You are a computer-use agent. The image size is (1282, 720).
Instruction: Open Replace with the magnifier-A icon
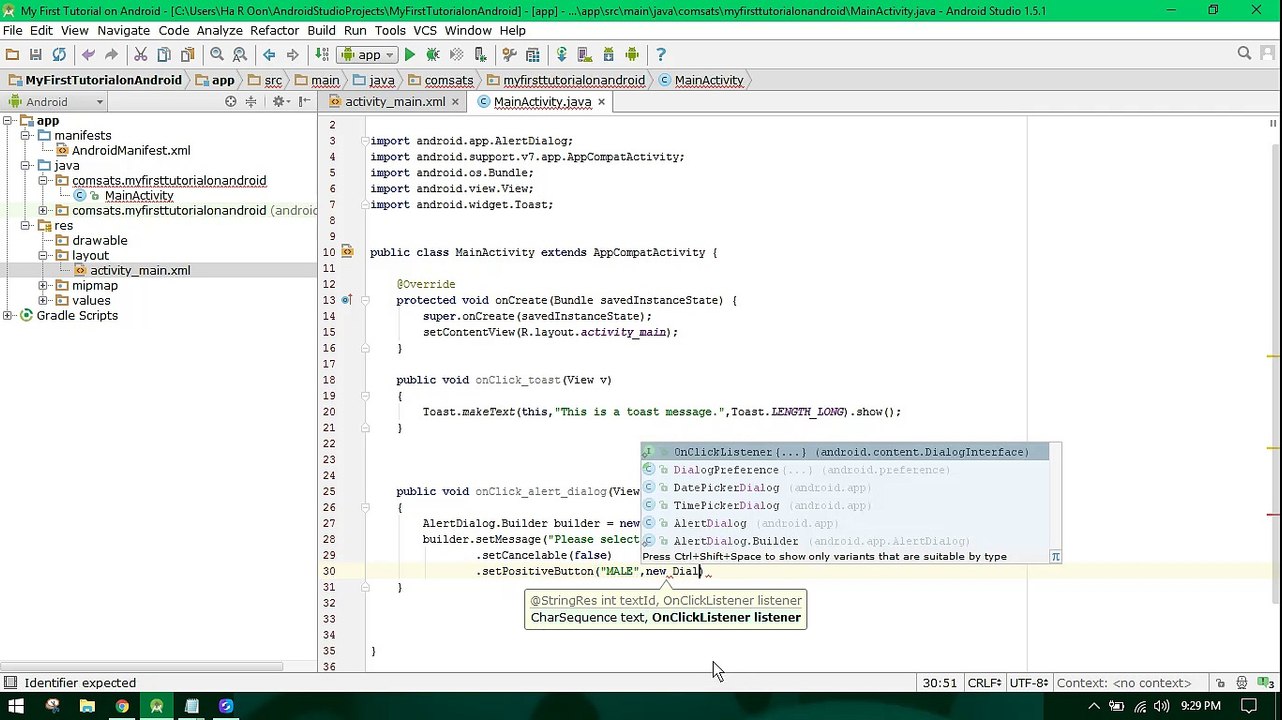pos(240,55)
